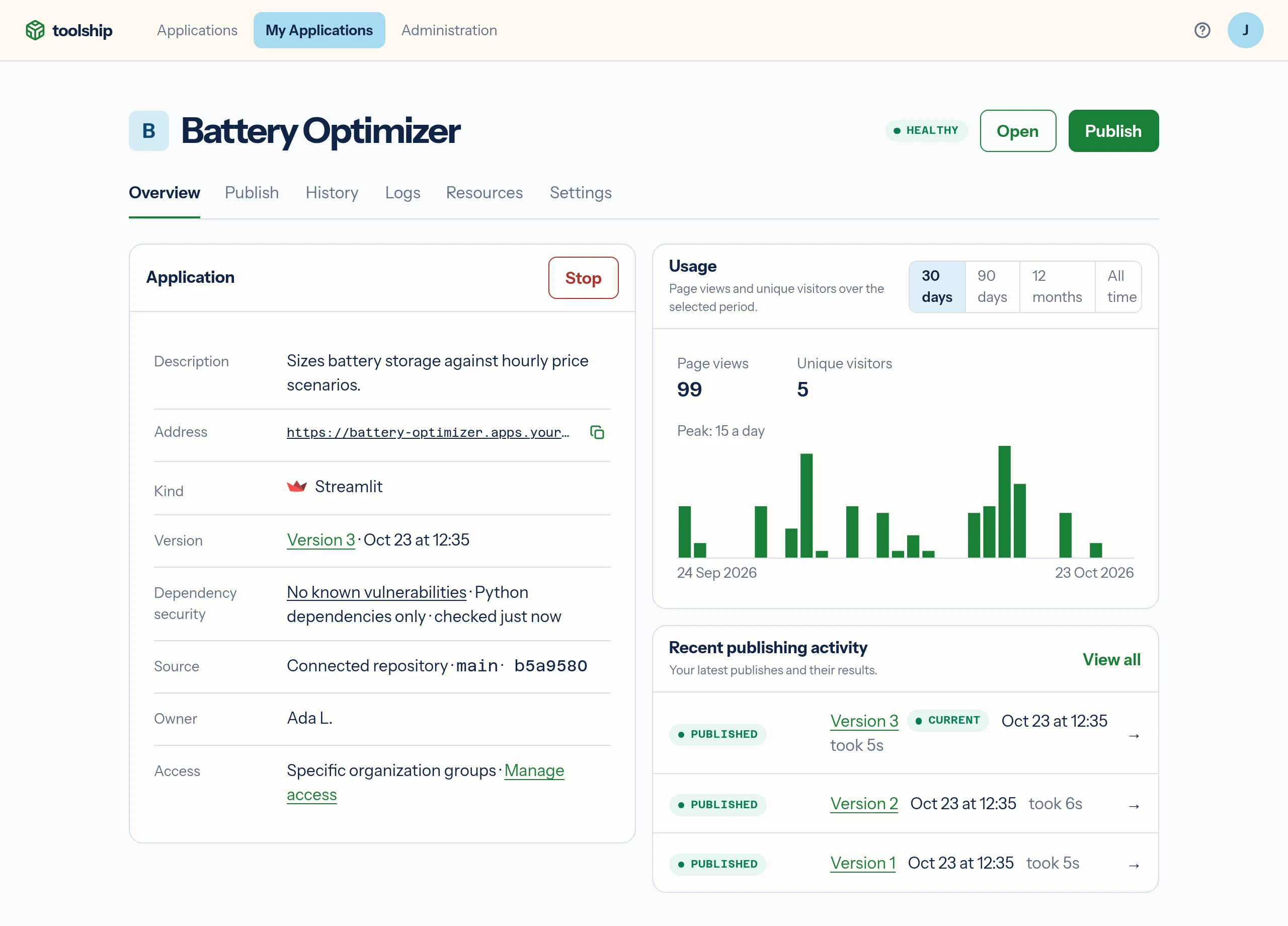Open Version 1 publish details arrow
The image size is (1288, 926).
(x=1134, y=865)
